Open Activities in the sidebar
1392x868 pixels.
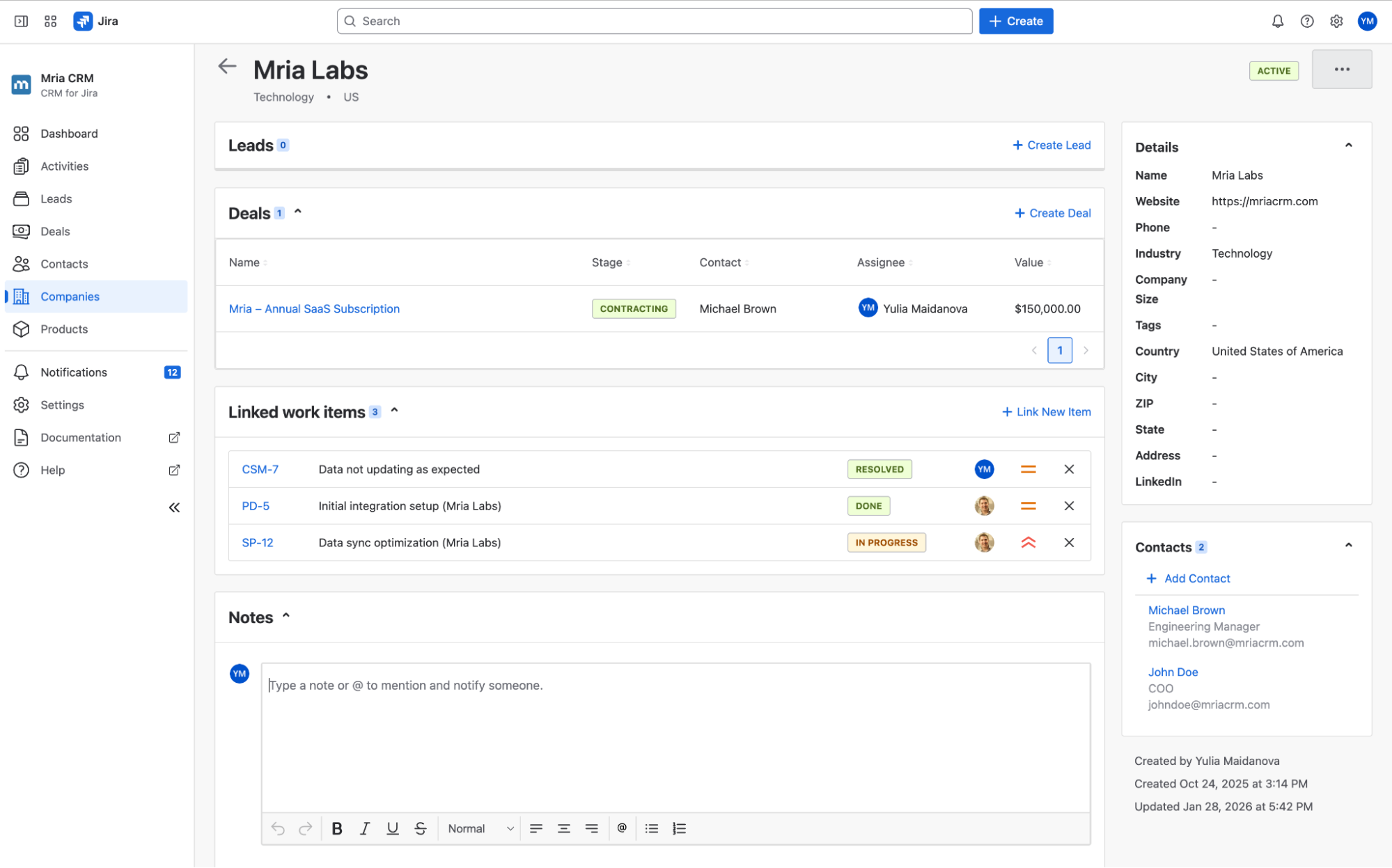pos(96,166)
